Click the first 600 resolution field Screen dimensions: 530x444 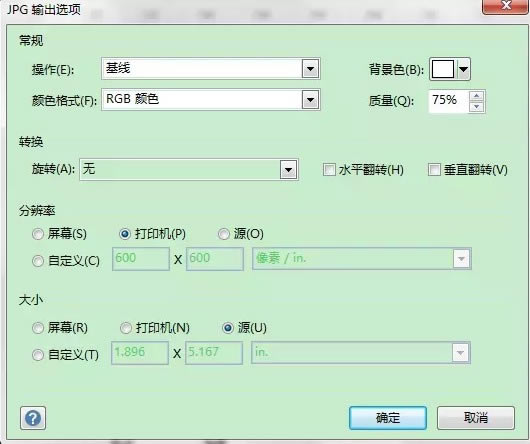click(x=141, y=259)
